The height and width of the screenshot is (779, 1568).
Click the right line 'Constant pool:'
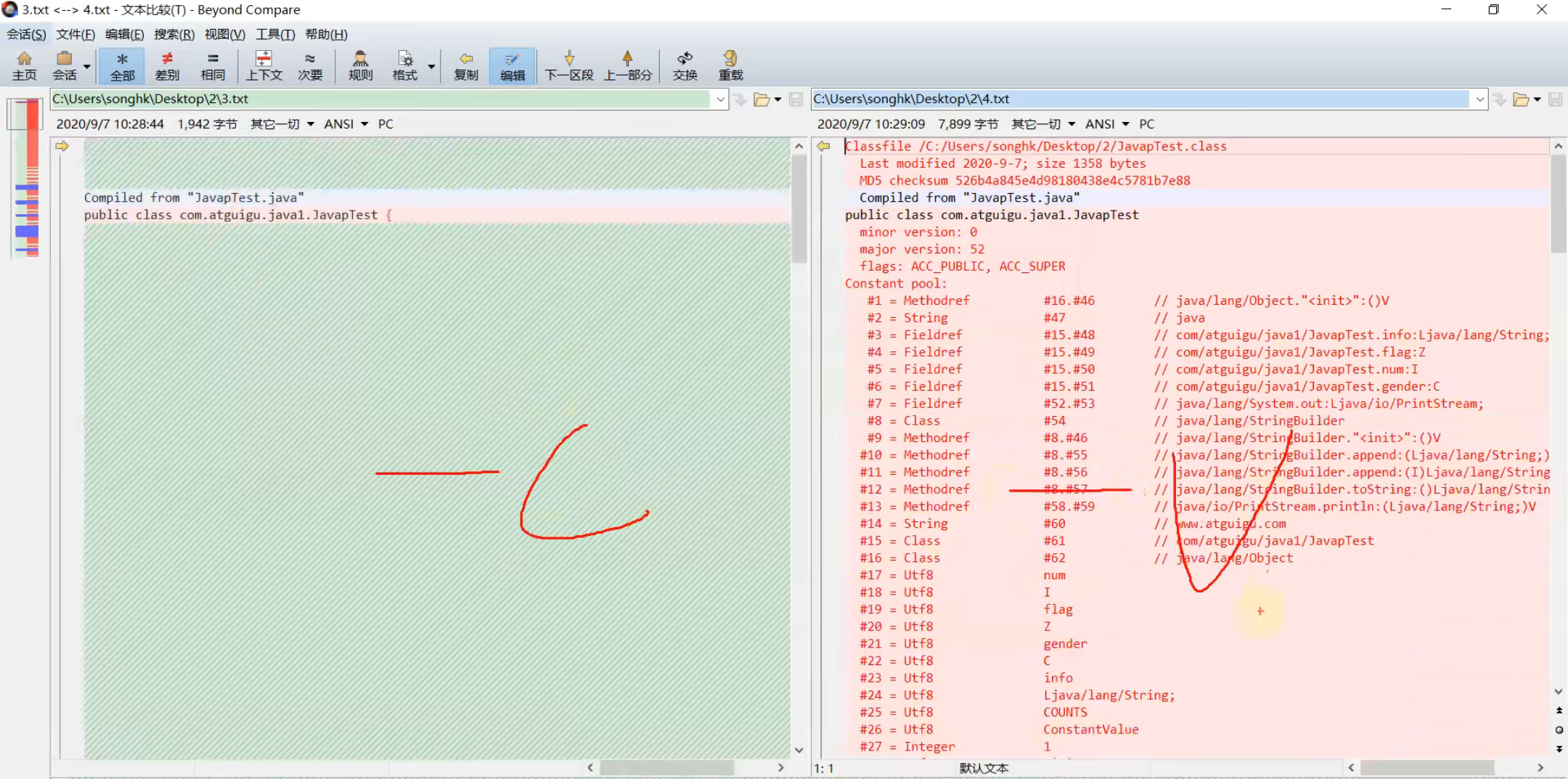[896, 284]
